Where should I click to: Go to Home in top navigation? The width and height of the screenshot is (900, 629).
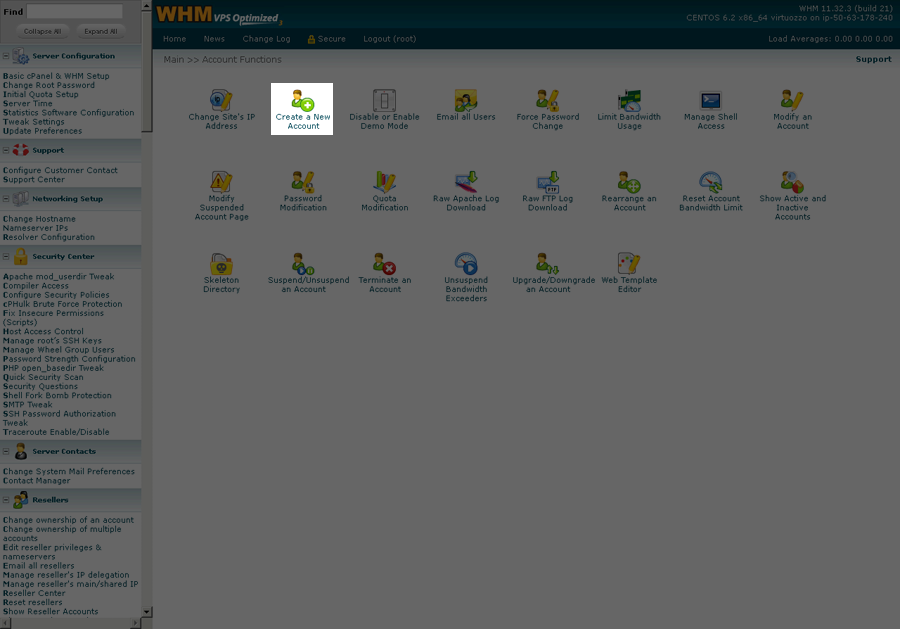(x=174, y=39)
